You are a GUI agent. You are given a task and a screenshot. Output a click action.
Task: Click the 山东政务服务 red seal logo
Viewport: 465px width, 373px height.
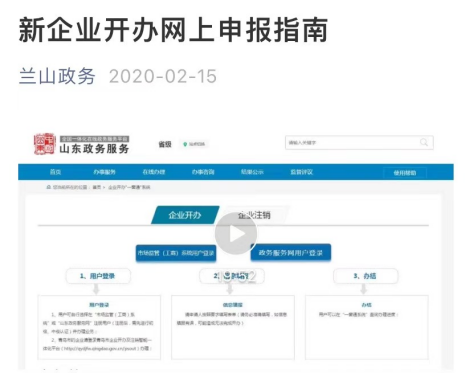pos(44,144)
